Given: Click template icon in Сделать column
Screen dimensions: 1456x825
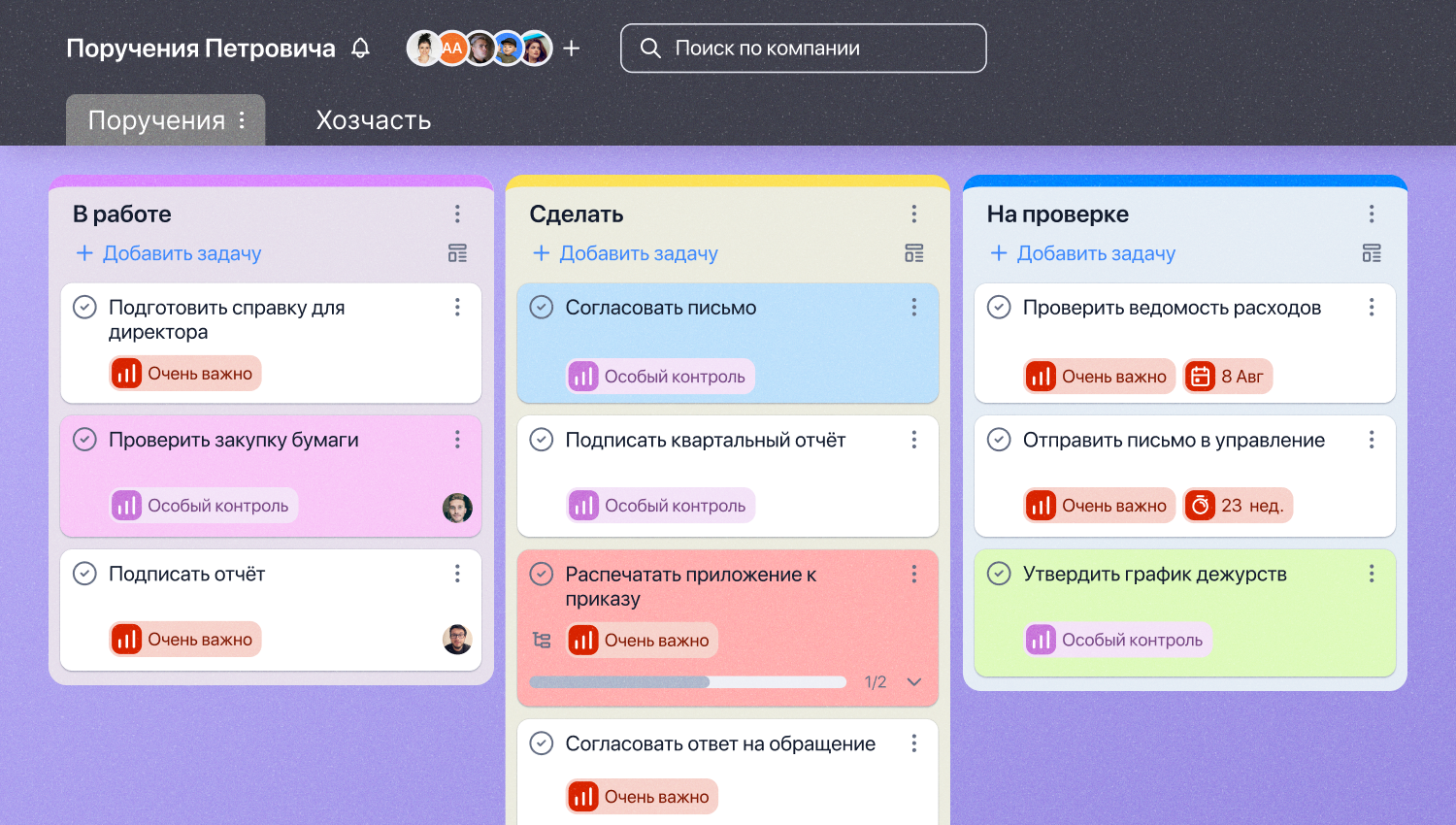Looking at the screenshot, I should coord(913,253).
